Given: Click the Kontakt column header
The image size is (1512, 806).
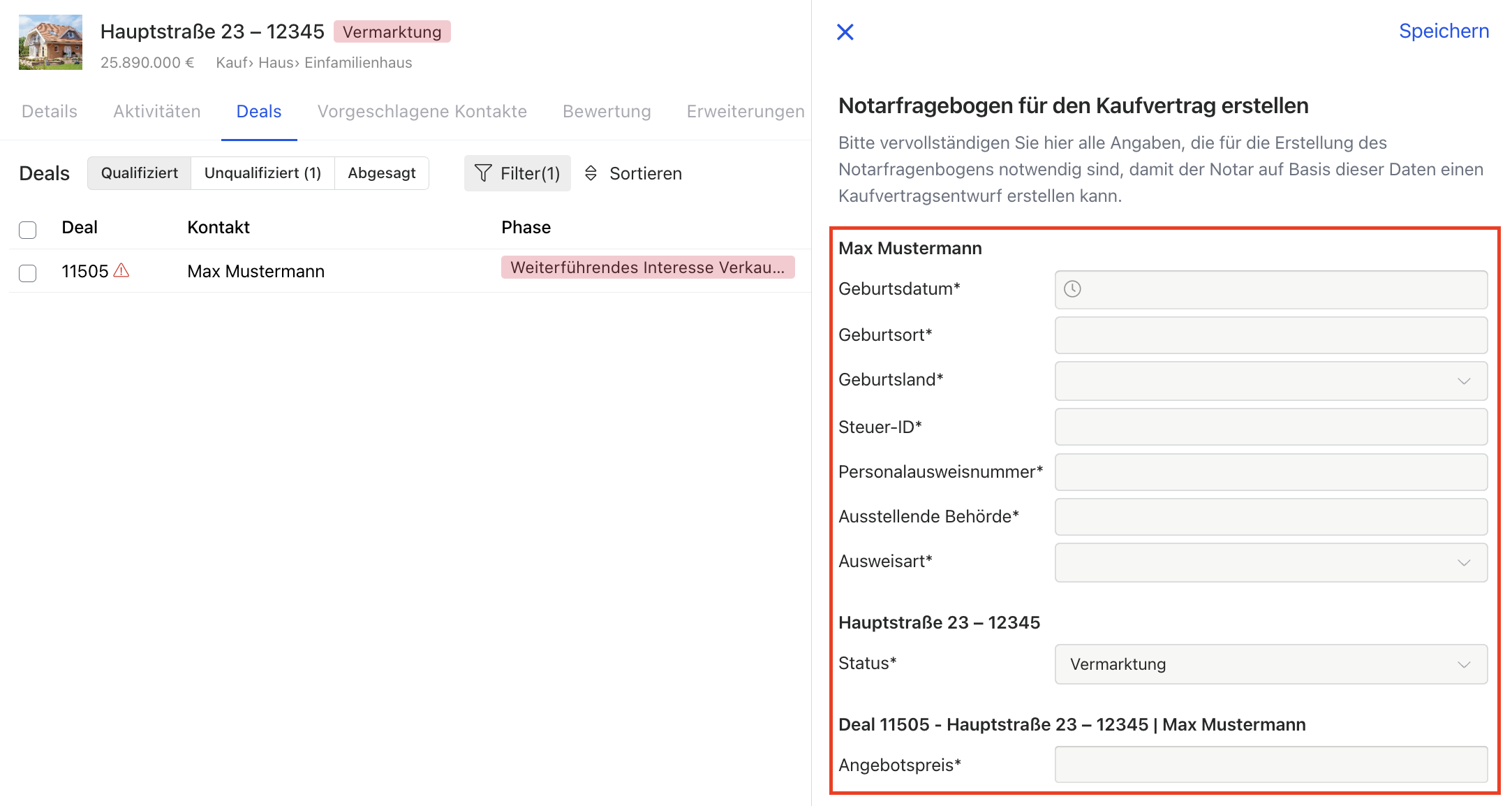Looking at the screenshot, I should (218, 228).
